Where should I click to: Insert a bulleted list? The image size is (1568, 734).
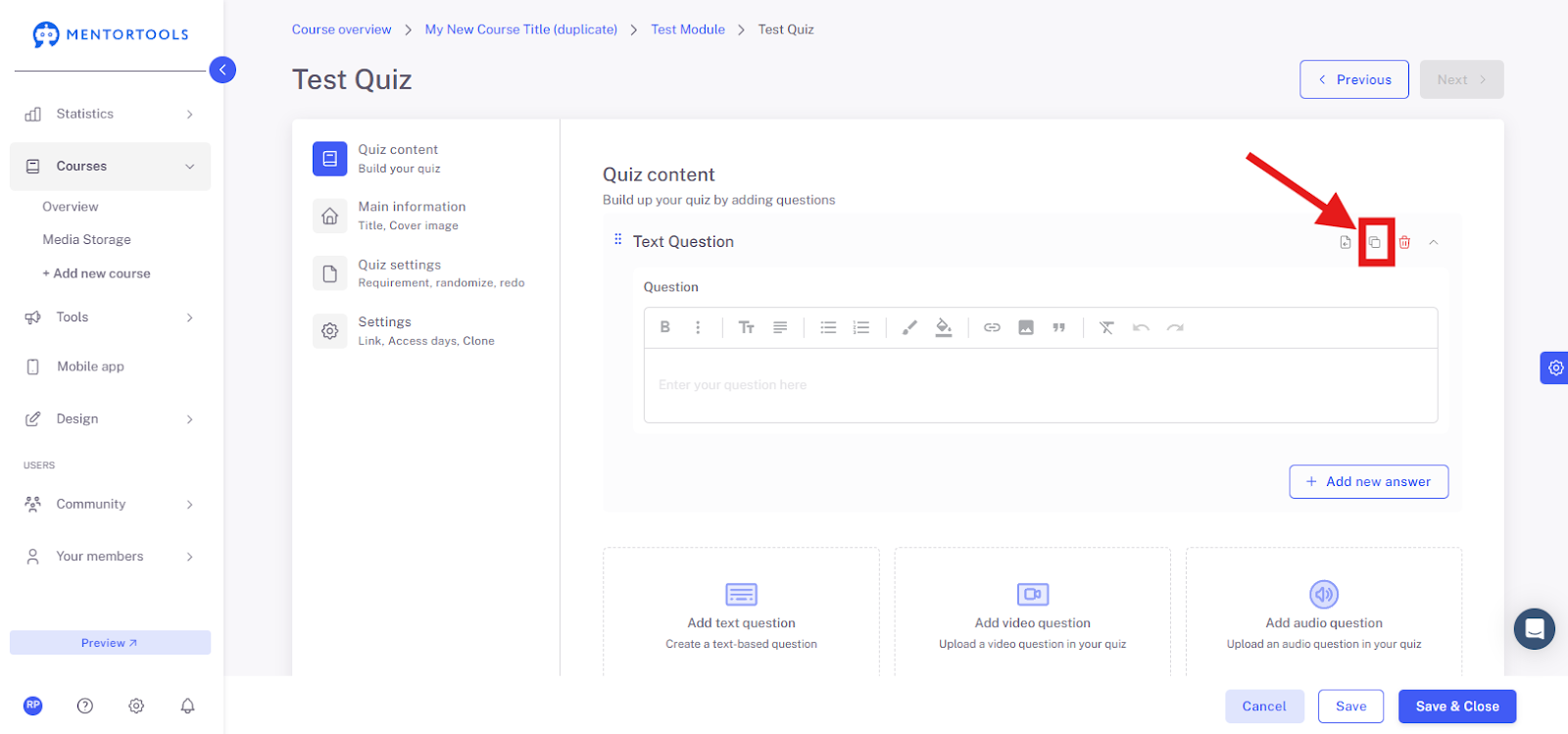[828, 327]
